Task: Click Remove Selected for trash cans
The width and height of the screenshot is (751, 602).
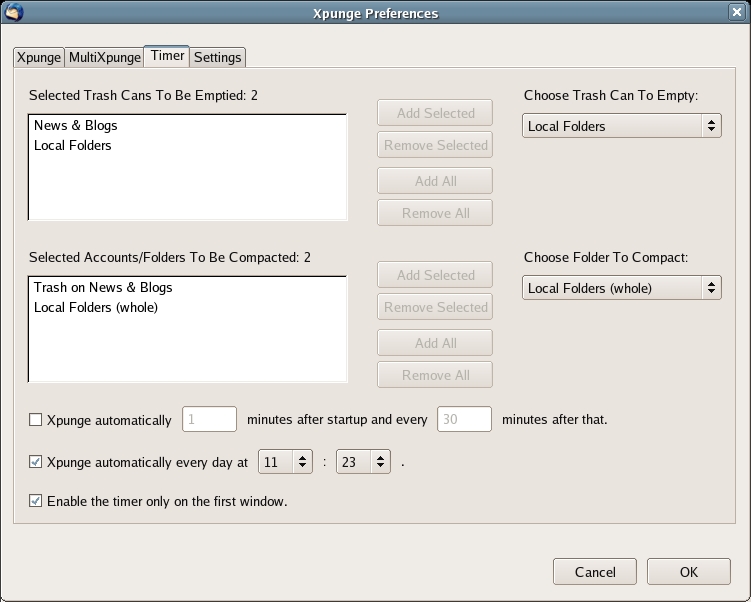Action: point(435,145)
